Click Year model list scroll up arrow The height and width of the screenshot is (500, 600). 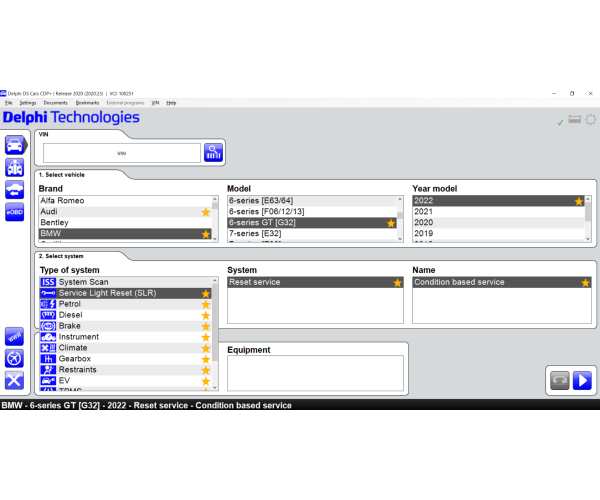(588, 199)
